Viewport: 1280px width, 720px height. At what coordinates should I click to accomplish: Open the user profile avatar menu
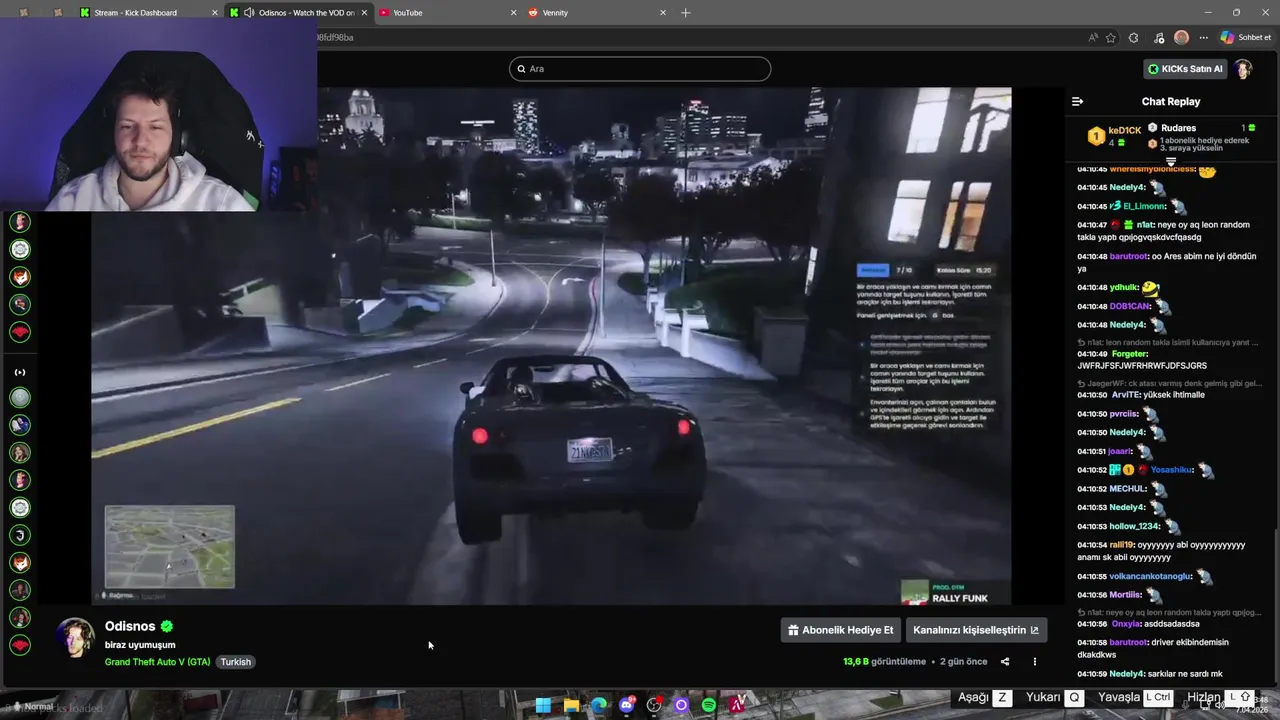(x=1243, y=69)
